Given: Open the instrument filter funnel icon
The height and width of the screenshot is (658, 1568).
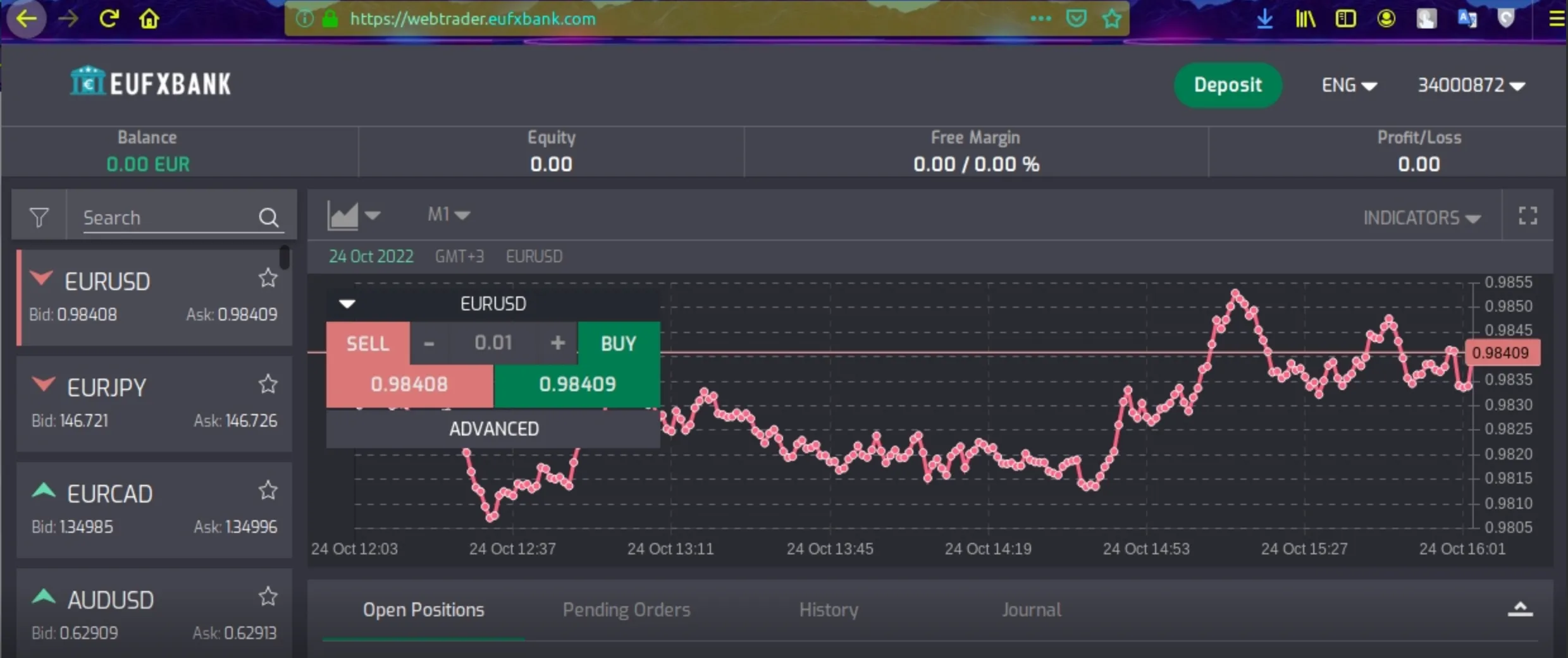Looking at the screenshot, I should pyautogui.click(x=39, y=217).
